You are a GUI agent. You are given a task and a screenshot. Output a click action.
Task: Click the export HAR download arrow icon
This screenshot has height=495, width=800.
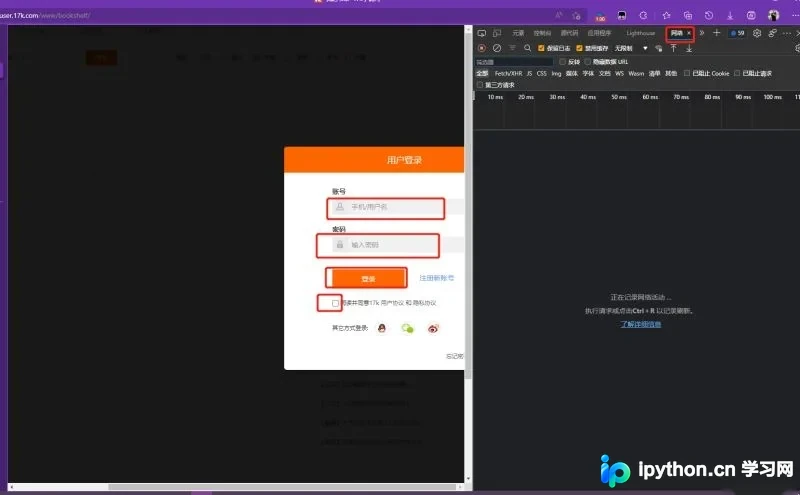click(689, 48)
